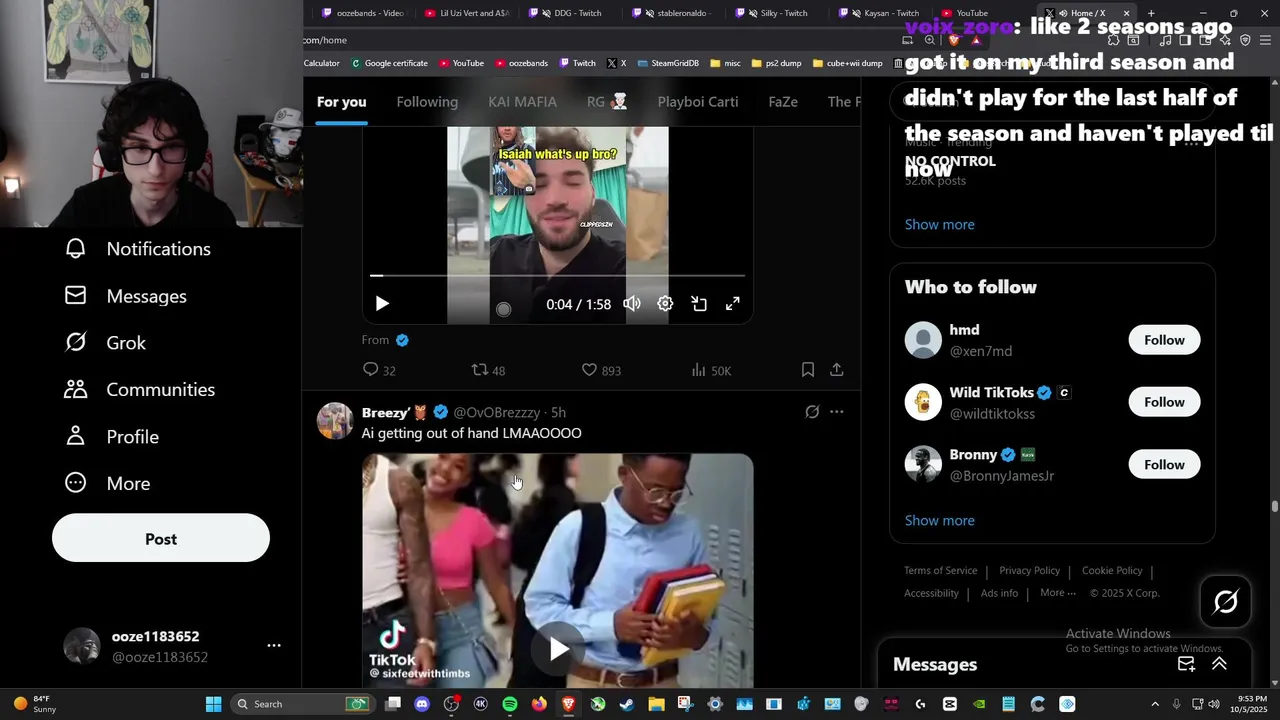Open the RG list tab

click(607, 102)
